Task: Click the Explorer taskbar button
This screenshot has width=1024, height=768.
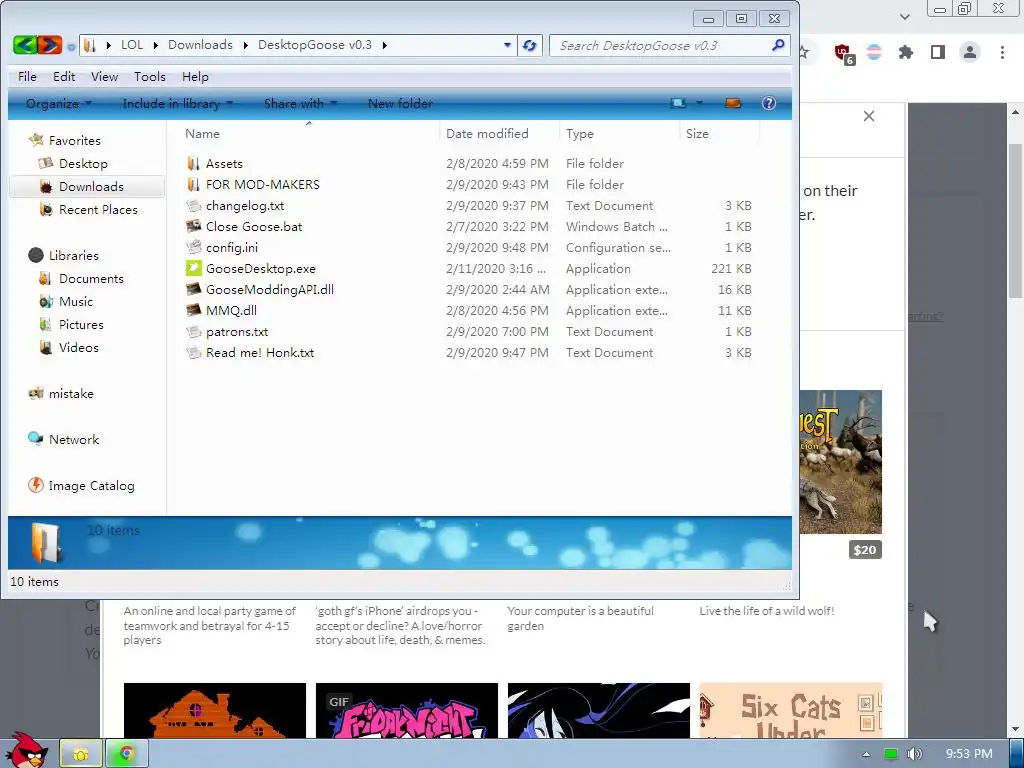Action: click(x=81, y=754)
